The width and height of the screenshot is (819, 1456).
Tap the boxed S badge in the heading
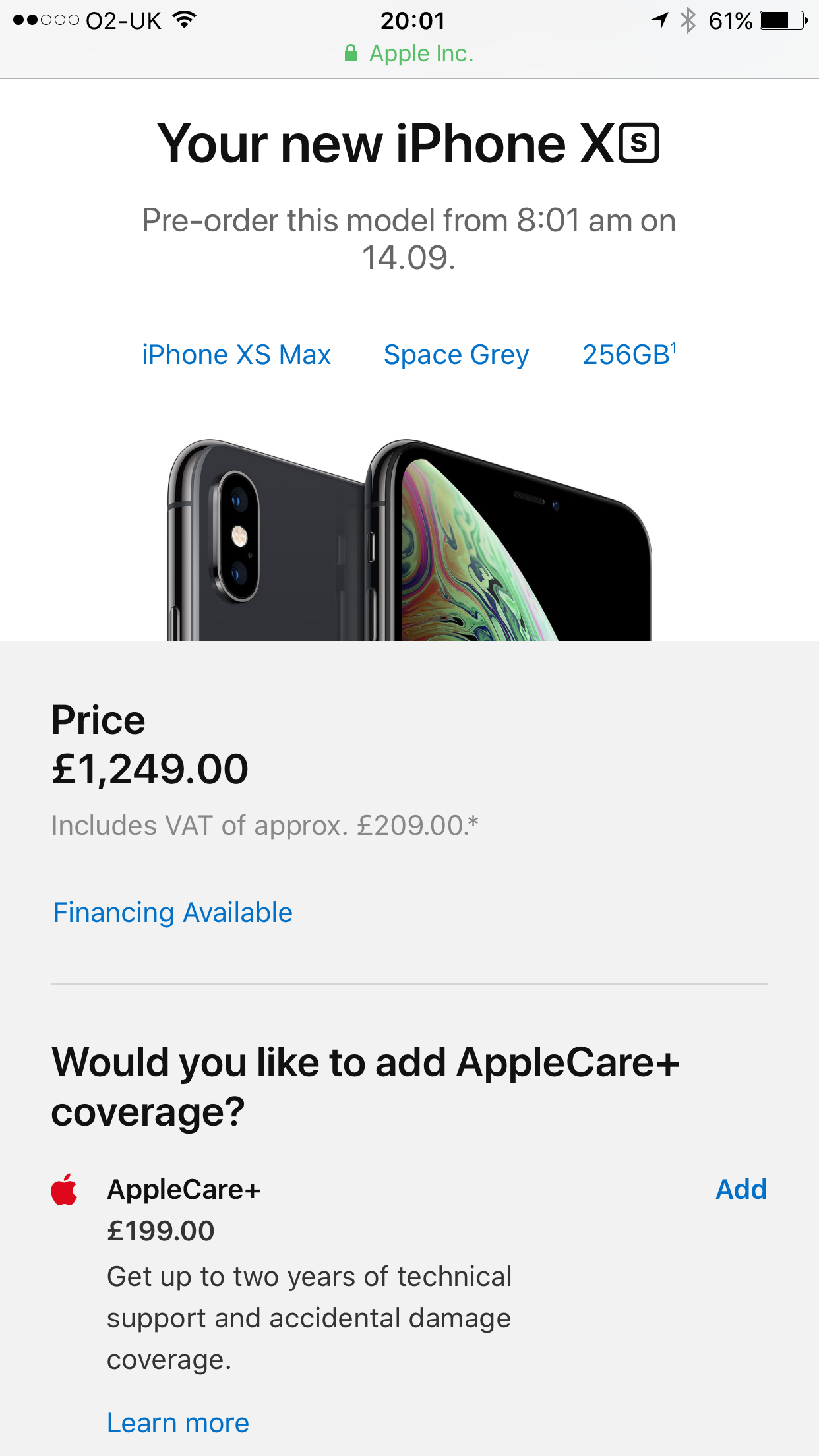[638, 143]
